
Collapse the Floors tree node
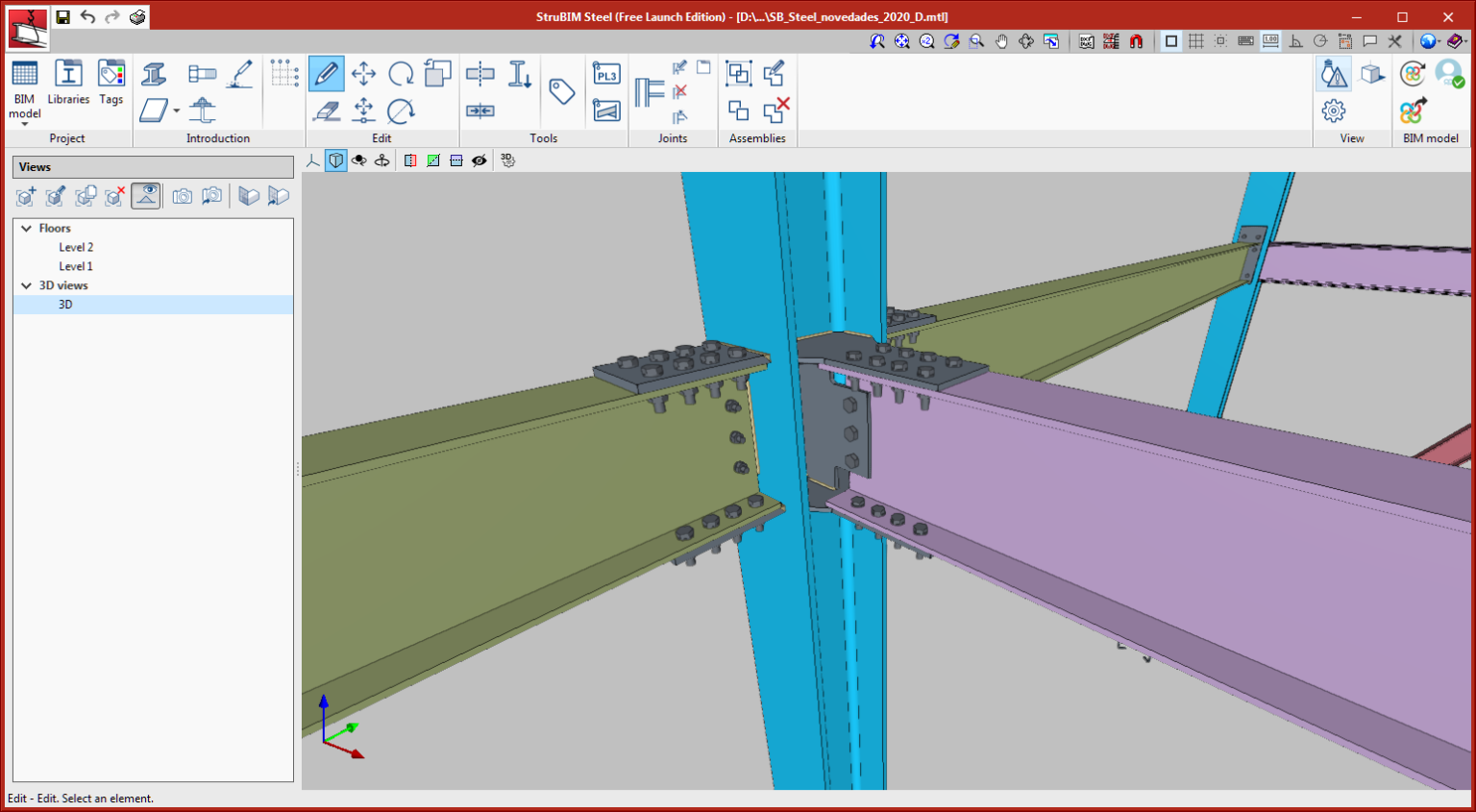coord(27,229)
